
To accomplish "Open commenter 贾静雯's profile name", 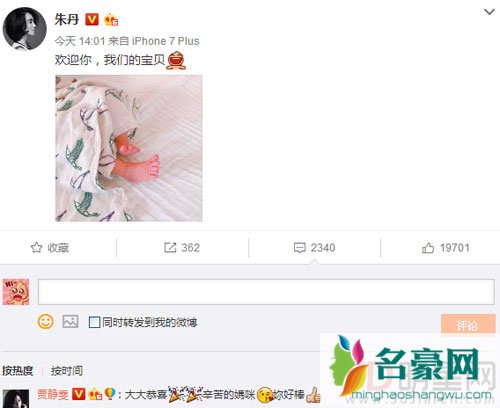I will coord(53,395).
